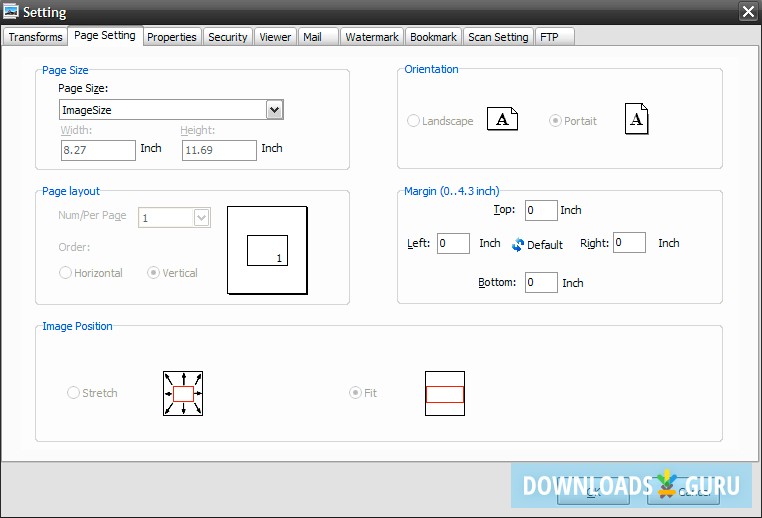Click the page layout preview thumbnail
Image resolution: width=762 pixels, height=518 pixels.
click(267, 251)
